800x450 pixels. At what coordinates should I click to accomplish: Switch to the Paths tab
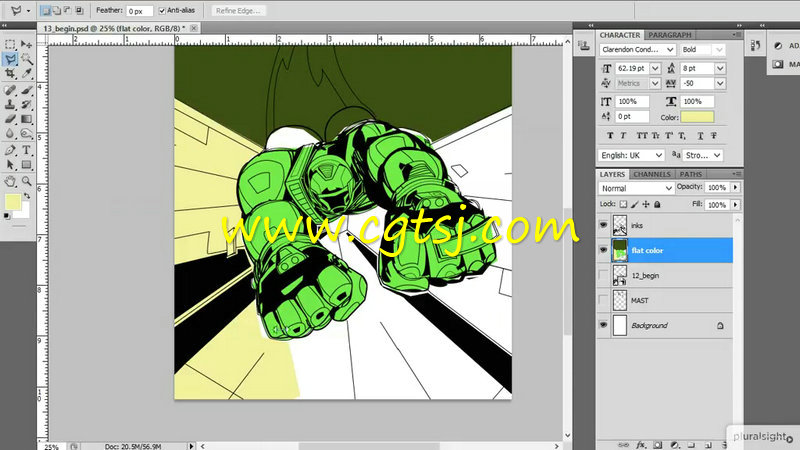coord(690,174)
